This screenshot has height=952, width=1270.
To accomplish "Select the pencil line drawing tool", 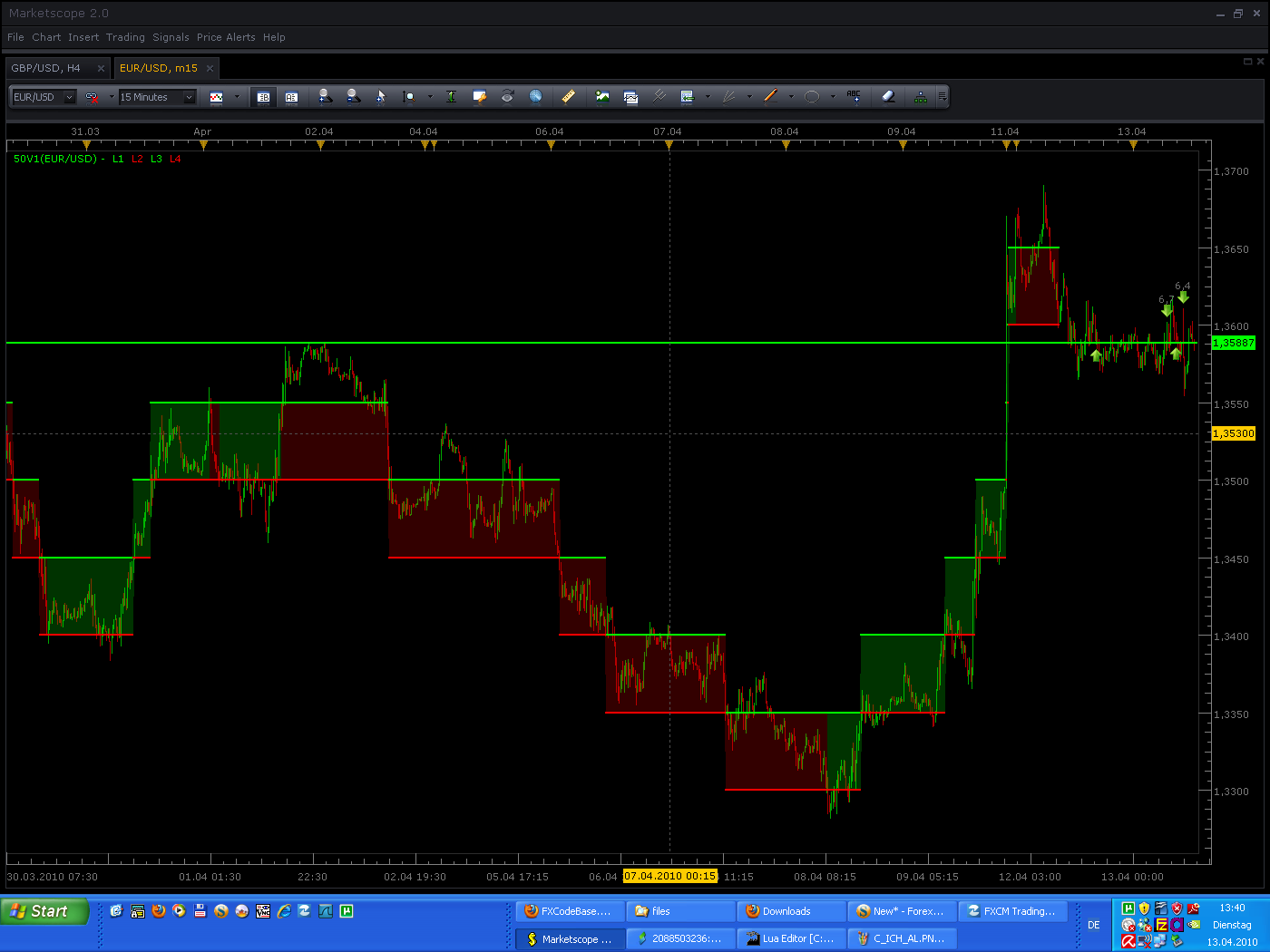I will coord(770,96).
